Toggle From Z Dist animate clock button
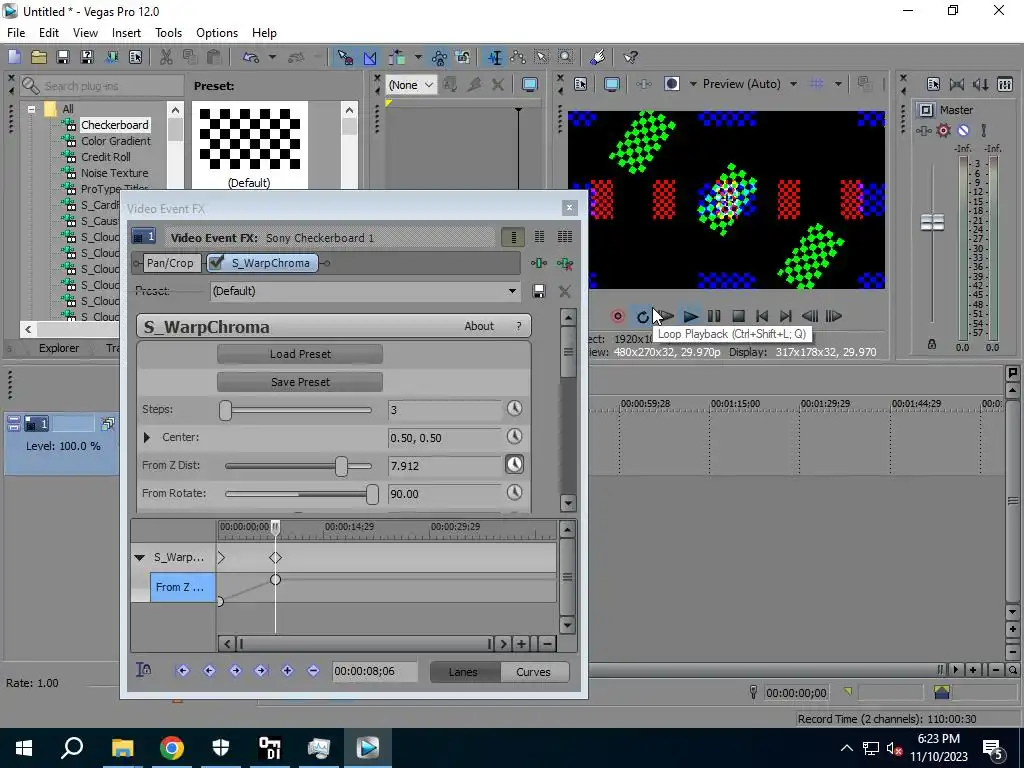The height and width of the screenshot is (768, 1024). pyautogui.click(x=515, y=464)
